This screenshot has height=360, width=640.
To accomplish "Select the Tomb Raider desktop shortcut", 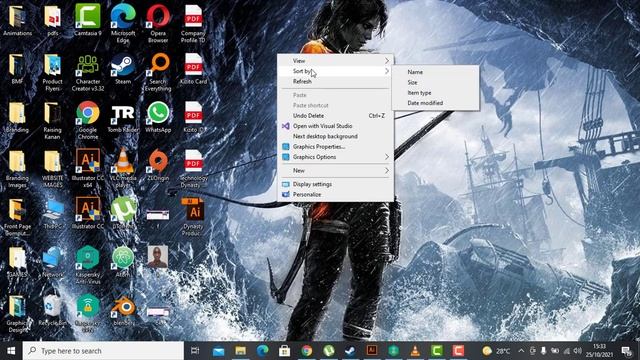I will [x=123, y=118].
